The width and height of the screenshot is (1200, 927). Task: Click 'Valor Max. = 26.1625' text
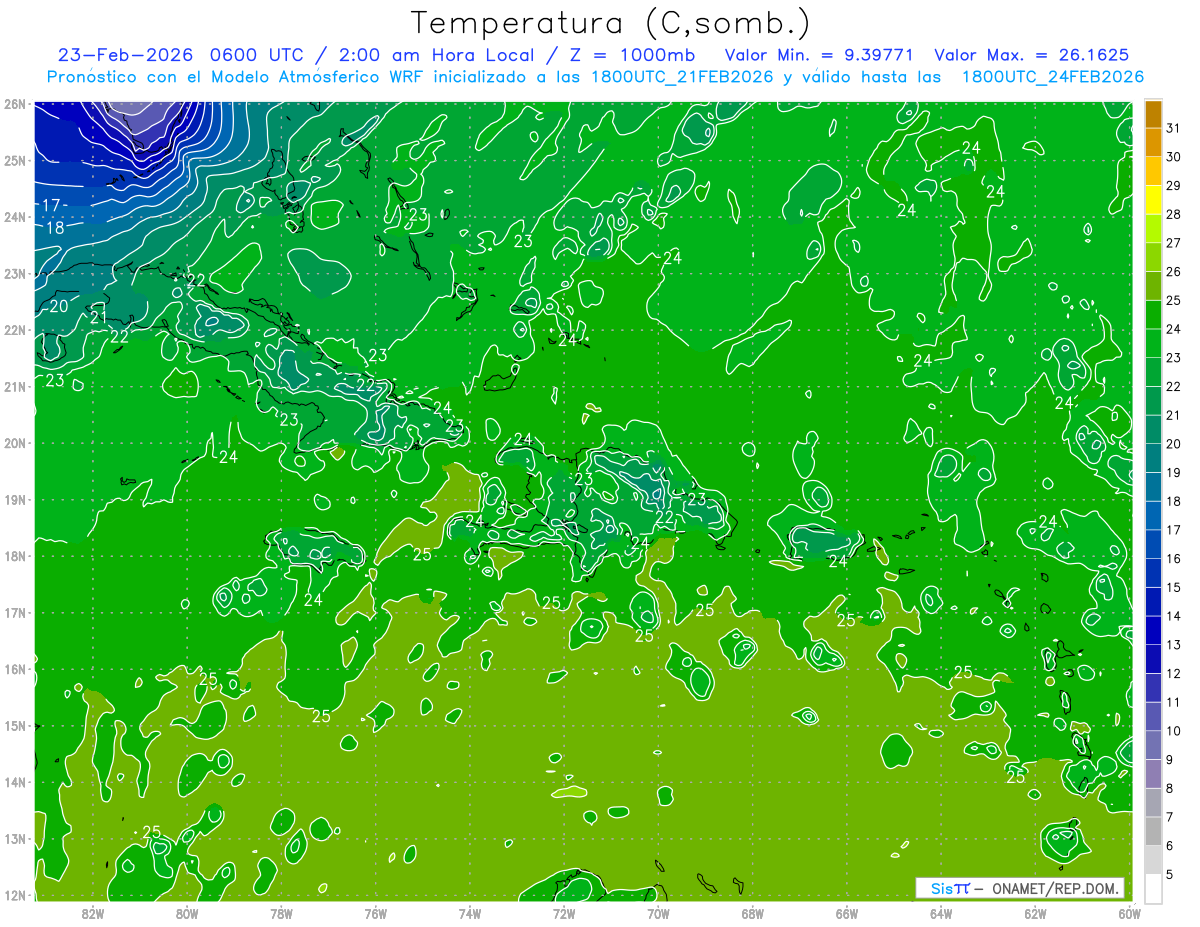[1032, 55]
